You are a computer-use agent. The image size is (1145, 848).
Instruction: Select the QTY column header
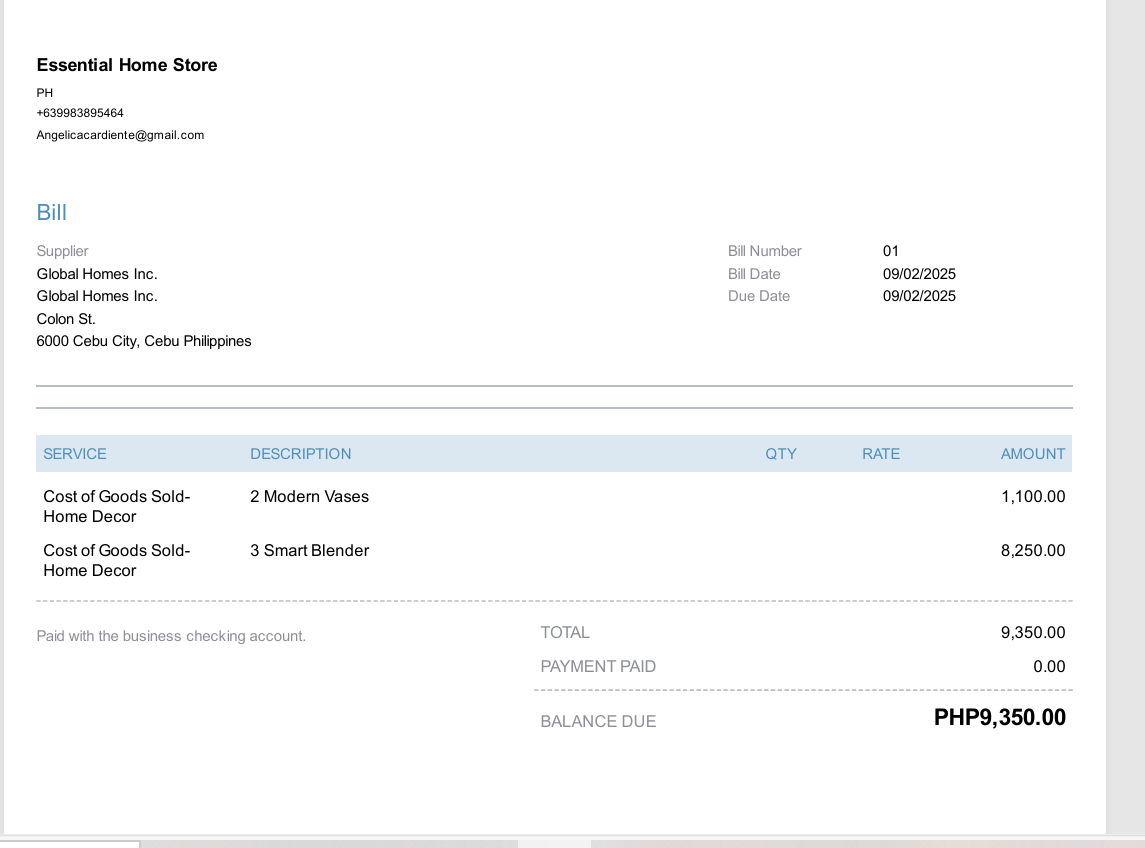click(x=781, y=454)
